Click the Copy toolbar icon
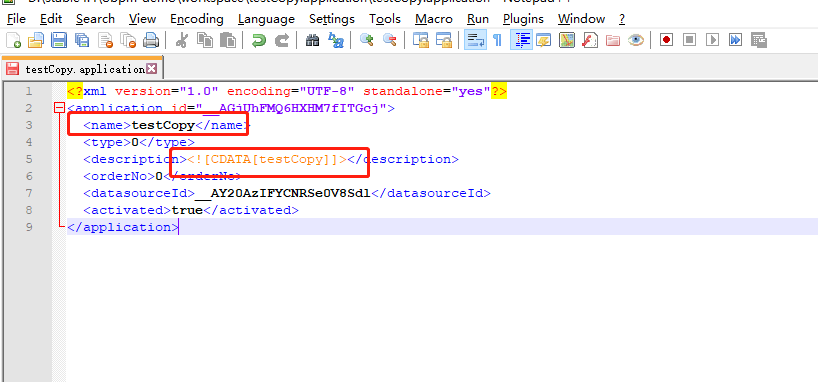This screenshot has width=818, height=382. 204,40
